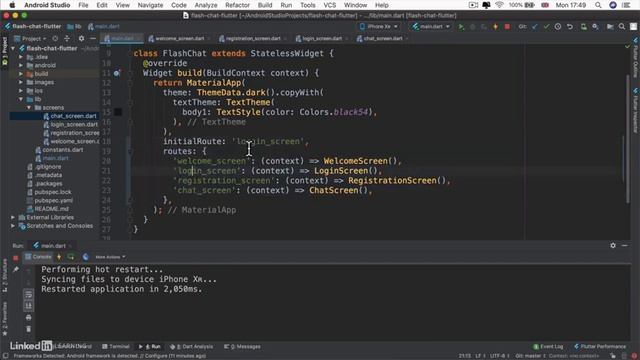Open the Build menu
The width and height of the screenshot is (640, 360).
coord(265,5)
